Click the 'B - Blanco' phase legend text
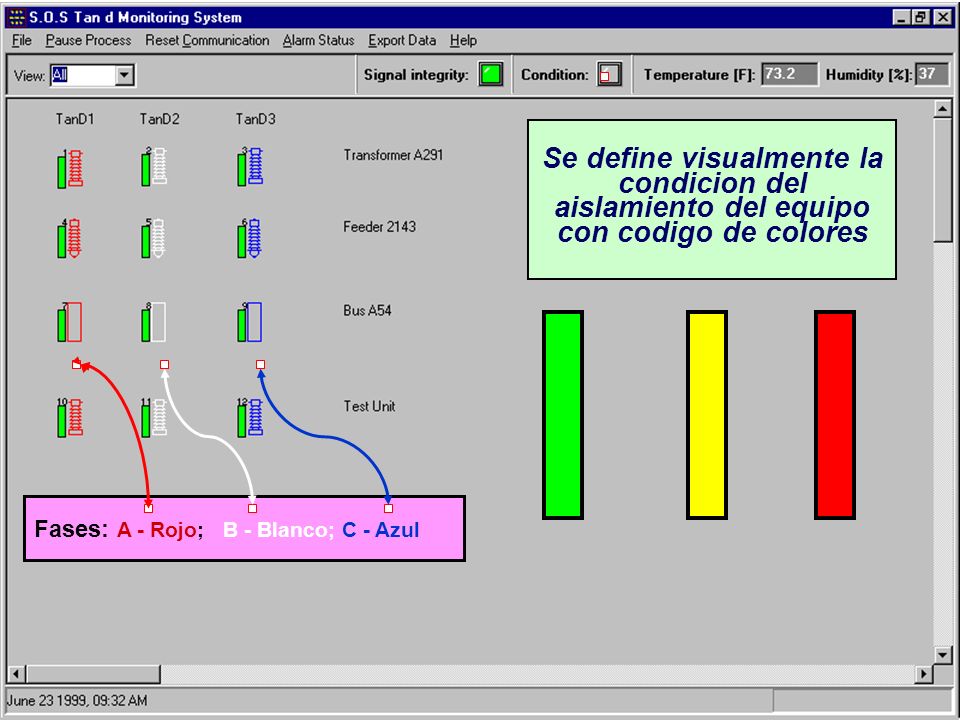 click(x=277, y=530)
